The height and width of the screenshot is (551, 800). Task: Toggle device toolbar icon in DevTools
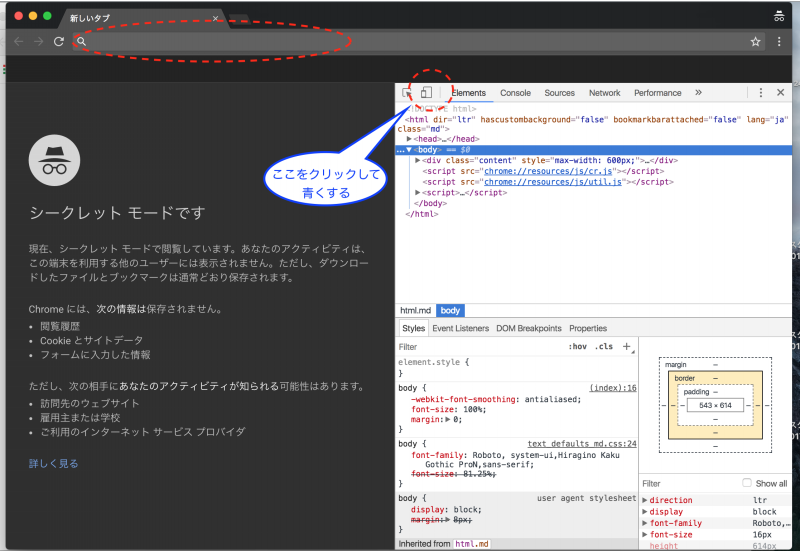tap(426, 92)
